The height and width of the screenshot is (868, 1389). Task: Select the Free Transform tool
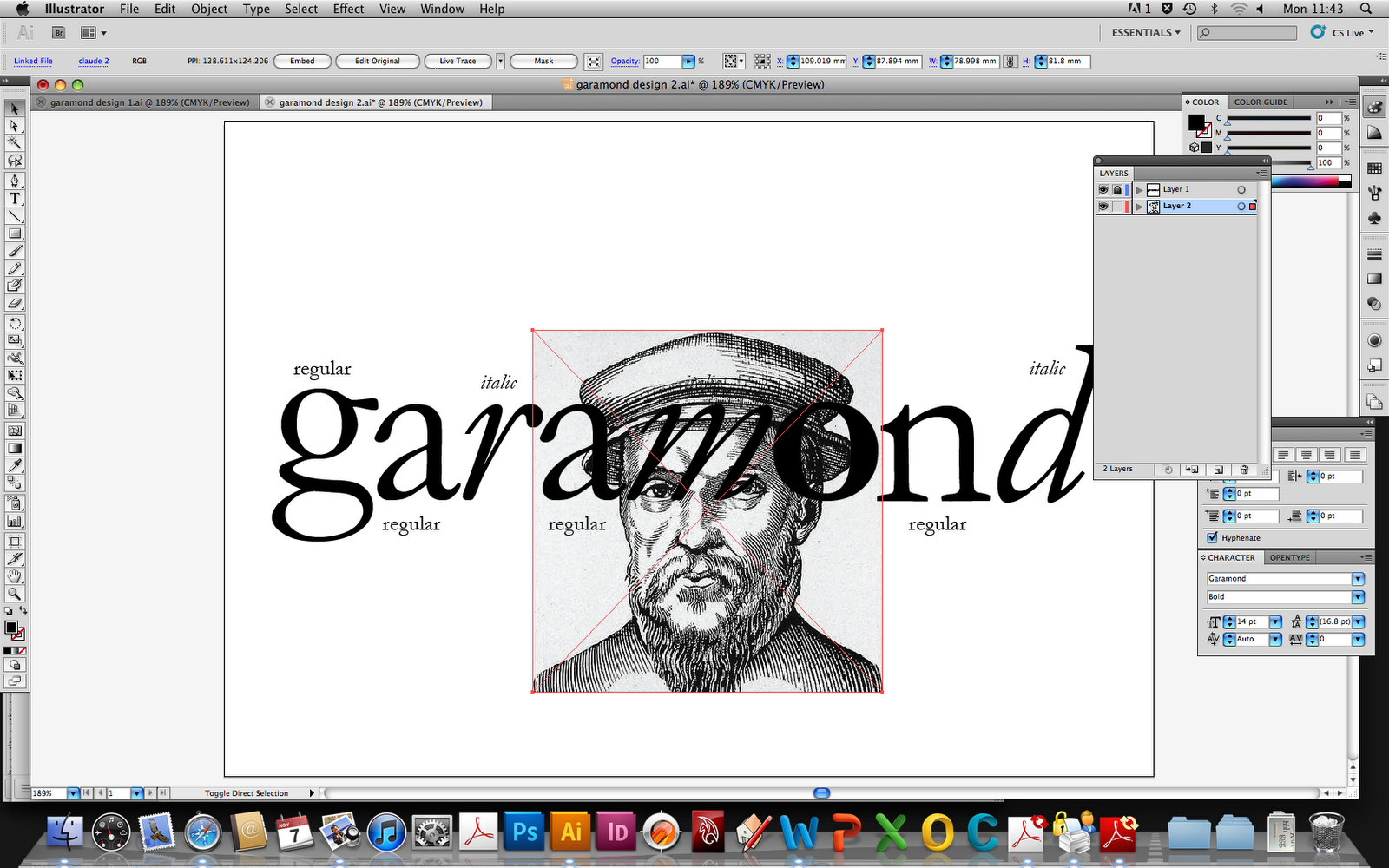15,375
